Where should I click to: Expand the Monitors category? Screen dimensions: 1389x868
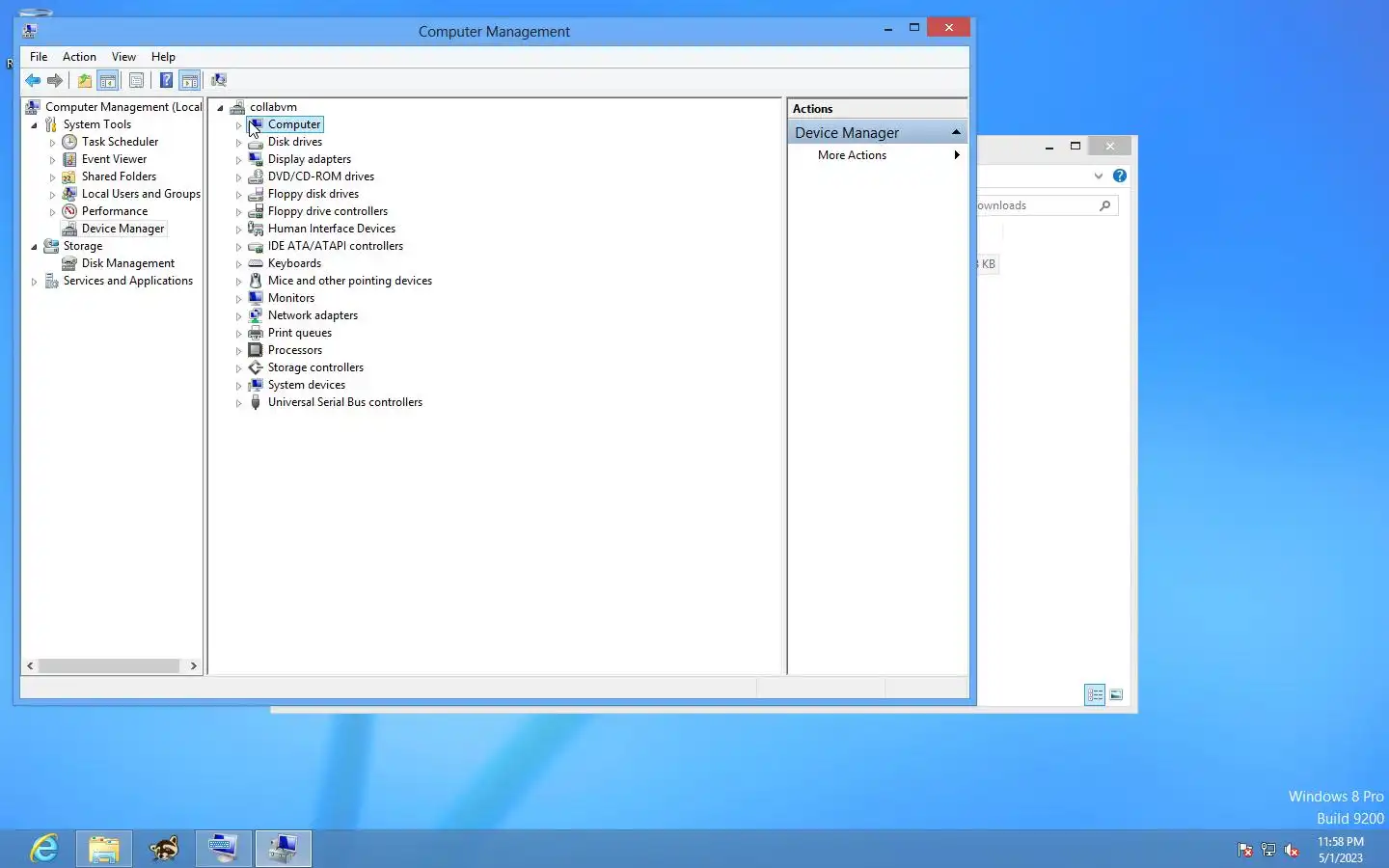coord(239,299)
